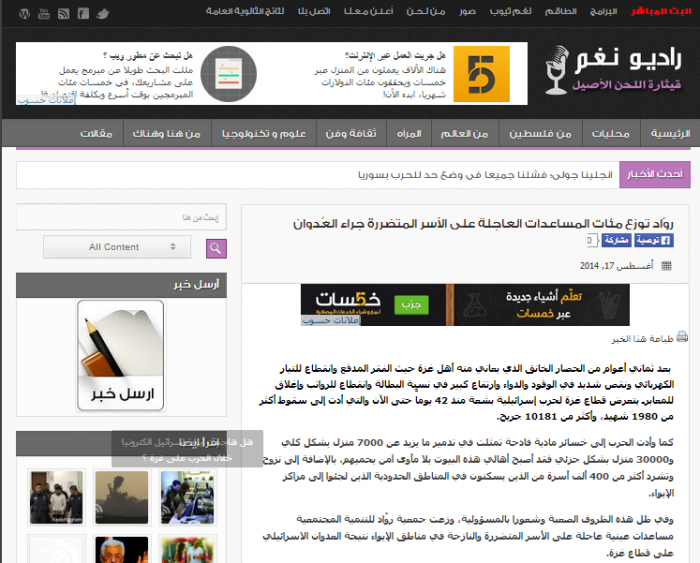The width and height of the screenshot is (700, 563).
Task: Click the Facebook recommend button
Action: [654, 241]
